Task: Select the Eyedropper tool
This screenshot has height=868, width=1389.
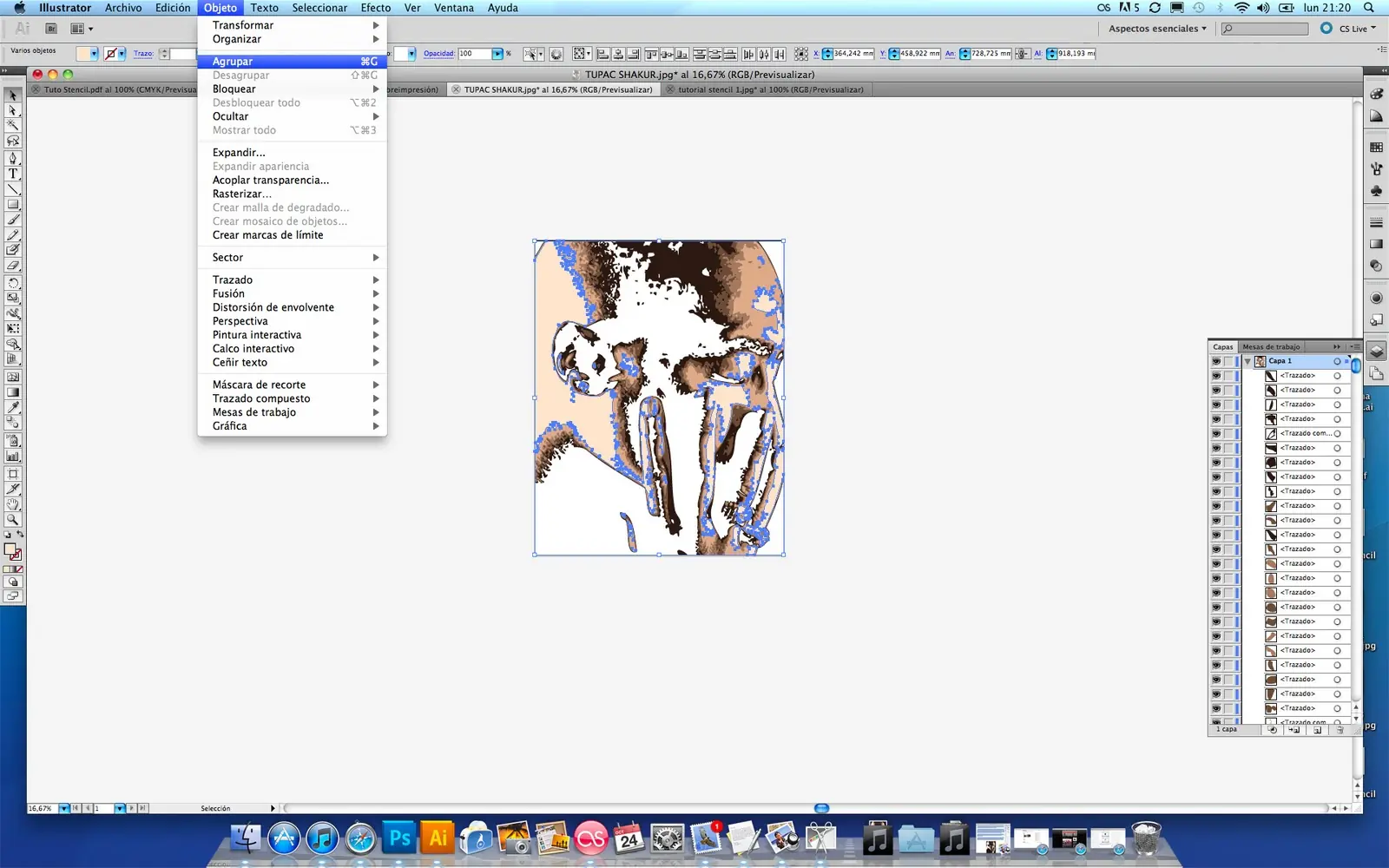Action: pyautogui.click(x=13, y=407)
